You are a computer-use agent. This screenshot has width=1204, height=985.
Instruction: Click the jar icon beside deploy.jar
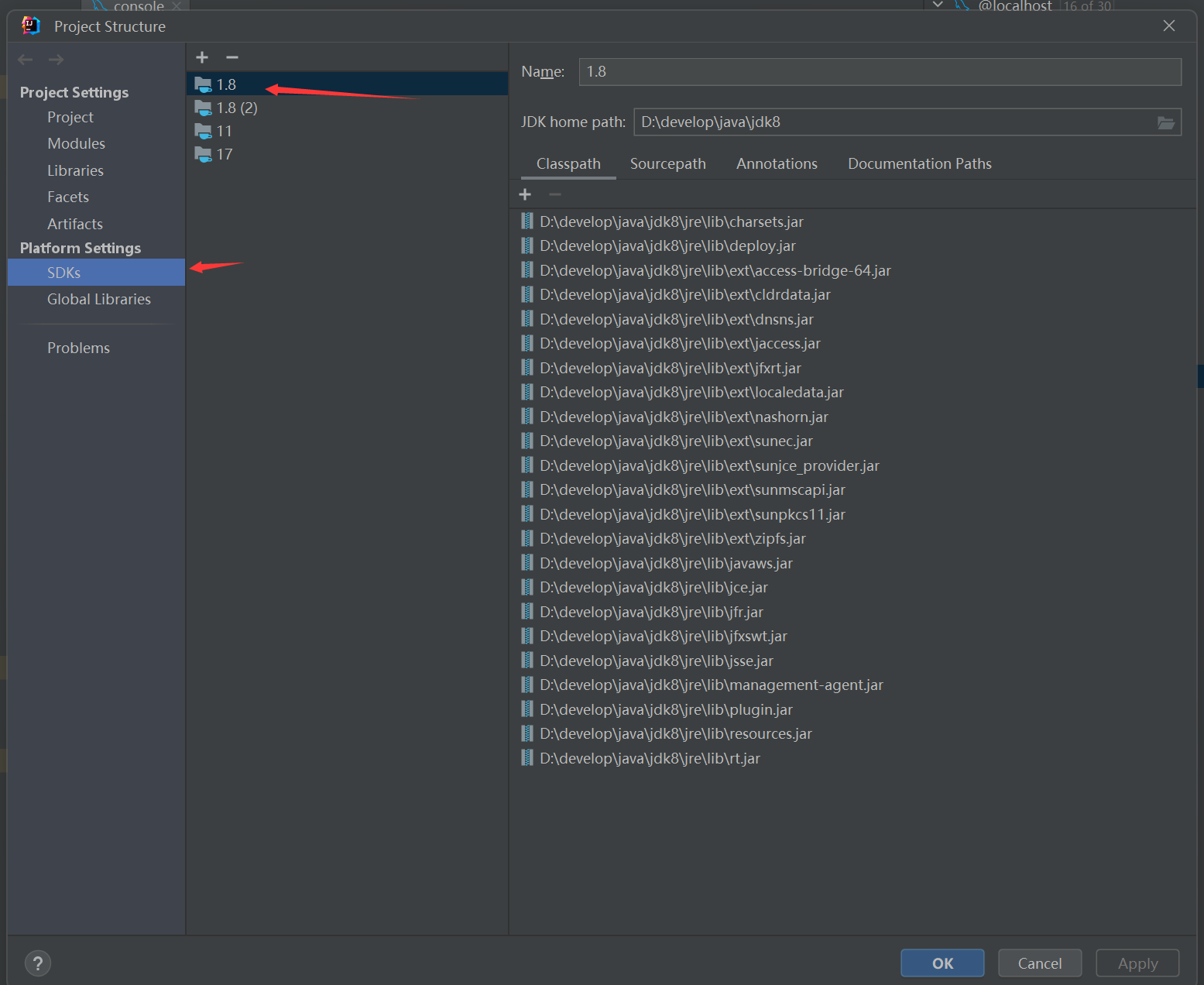tap(527, 245)
